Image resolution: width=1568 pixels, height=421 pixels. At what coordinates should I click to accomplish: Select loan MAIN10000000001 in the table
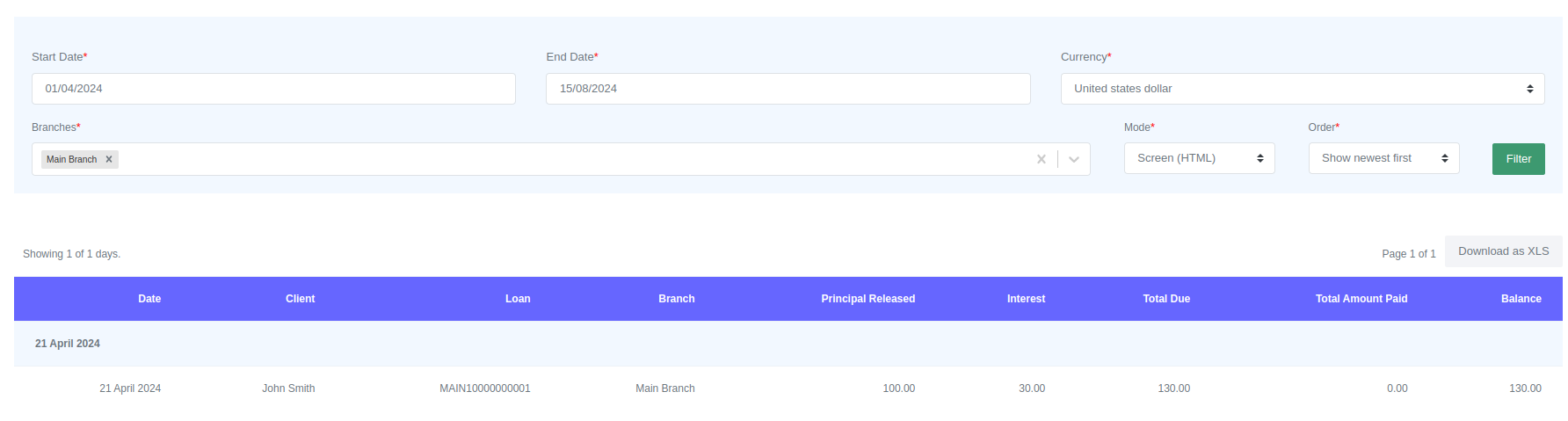click(x=485, y=388)
